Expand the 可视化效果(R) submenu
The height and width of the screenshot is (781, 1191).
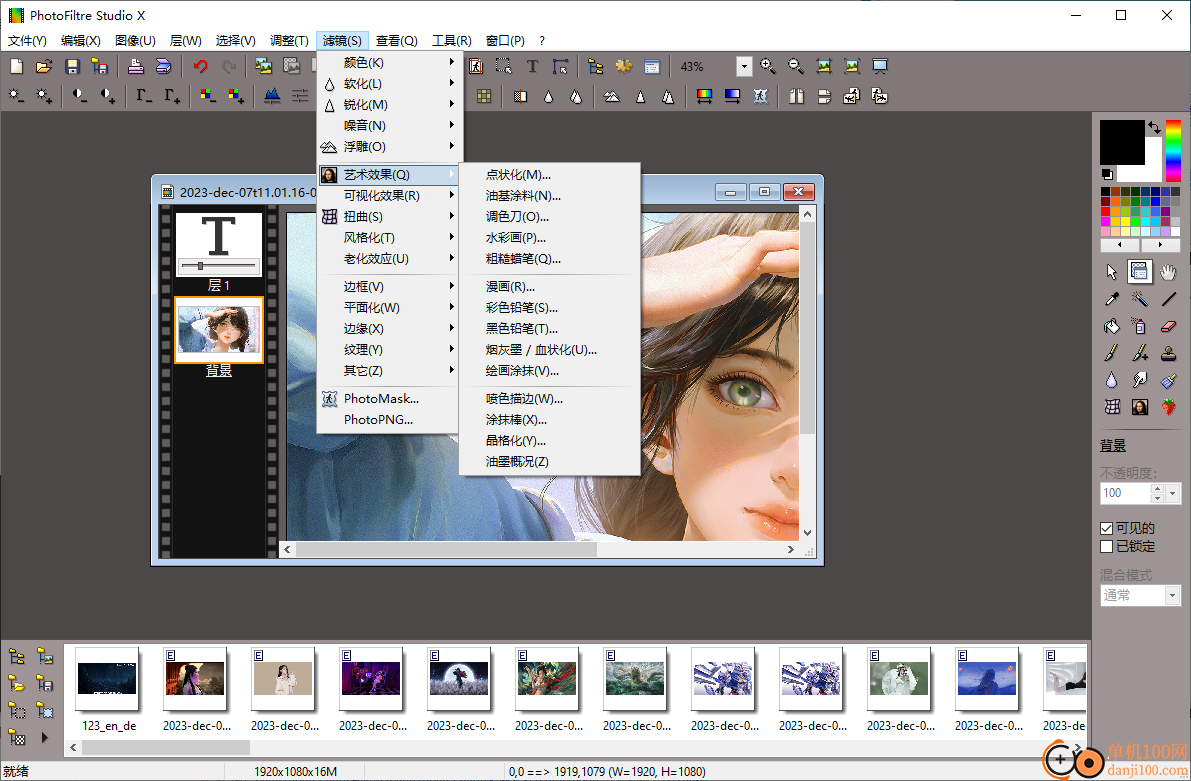pos(388,195)
